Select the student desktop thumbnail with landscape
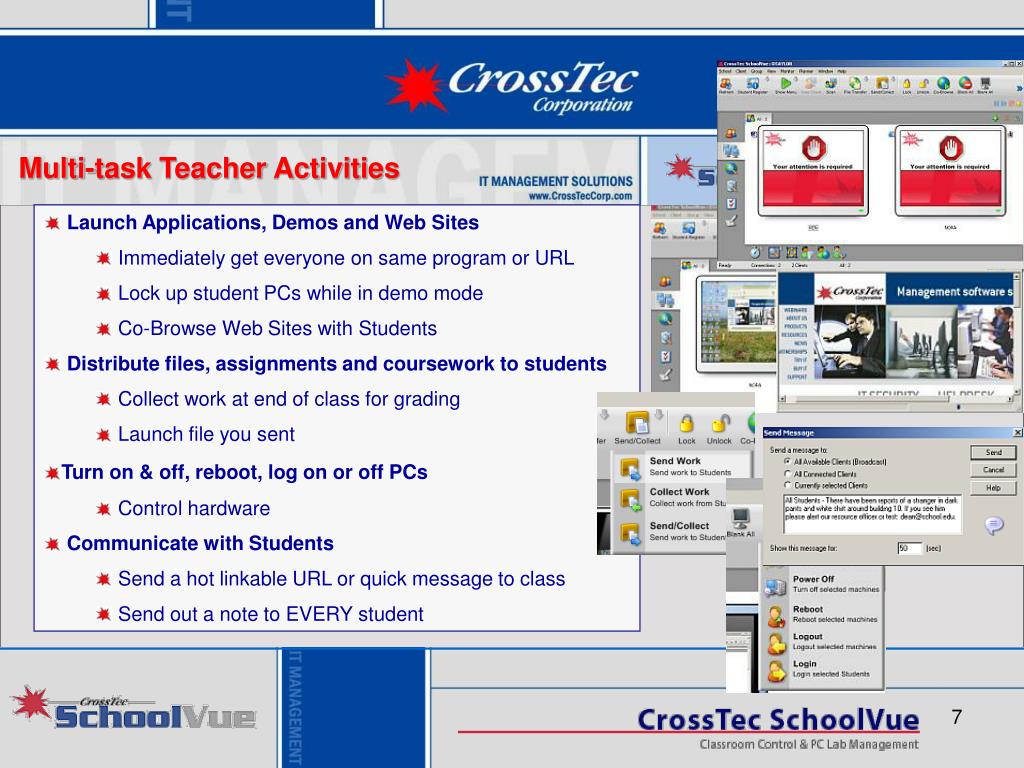Image resolution: width=1024 pixels, height=768 pixels. 737,325
